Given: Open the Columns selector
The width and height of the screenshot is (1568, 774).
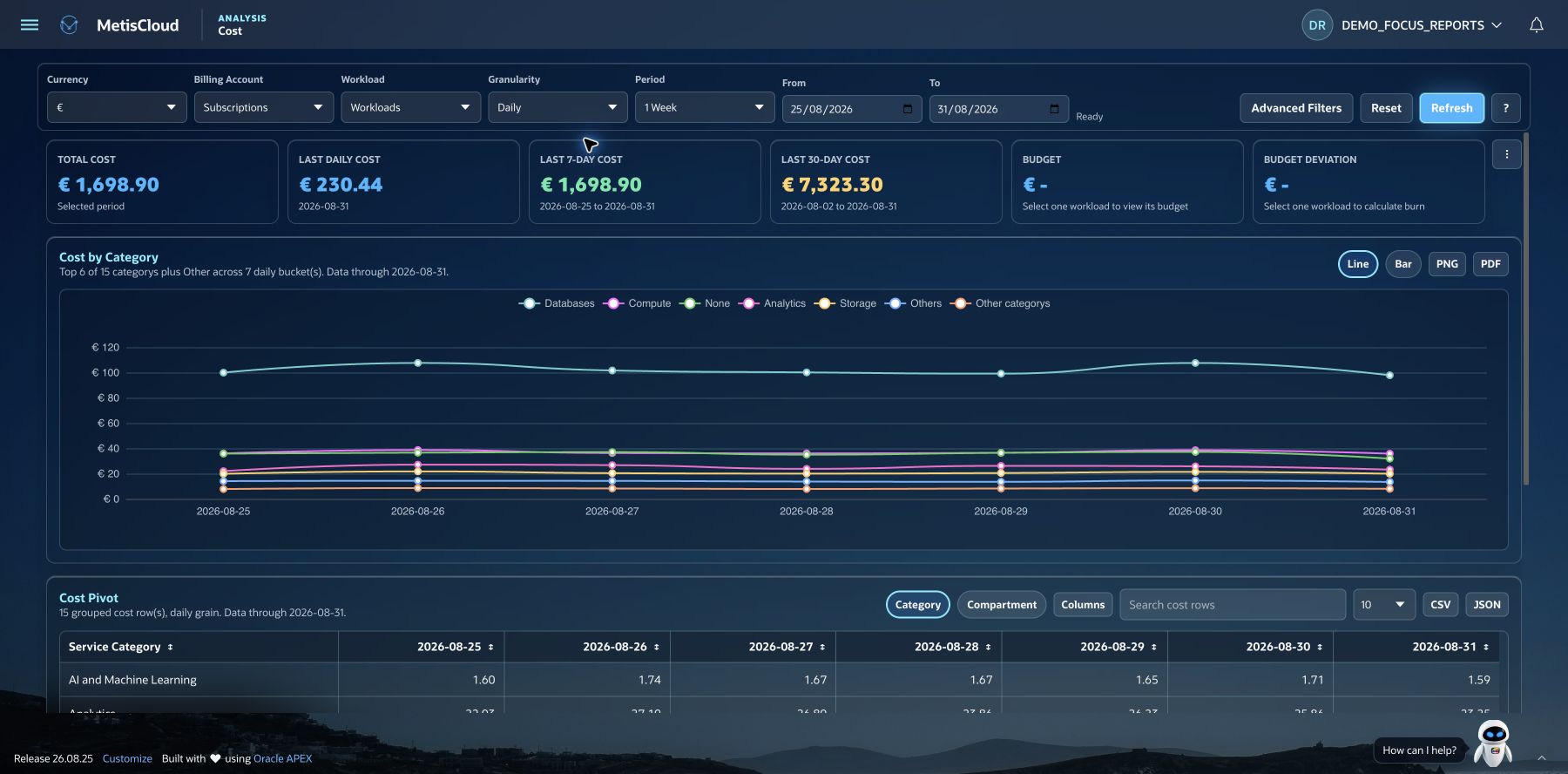Looking at the screenshot, I should pos(1083,605).
